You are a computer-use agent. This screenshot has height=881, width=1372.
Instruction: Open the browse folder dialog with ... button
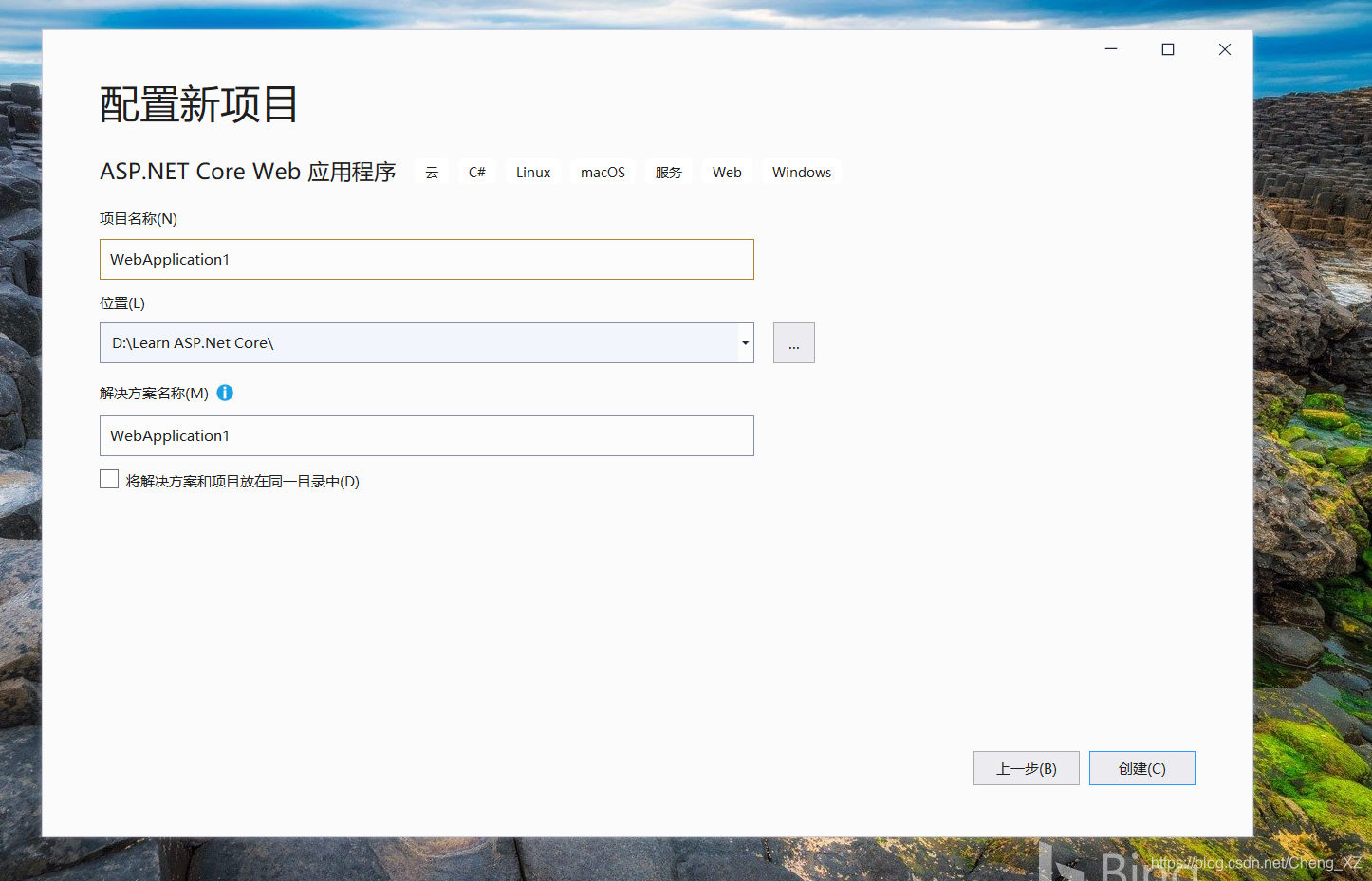click(793, 342)
